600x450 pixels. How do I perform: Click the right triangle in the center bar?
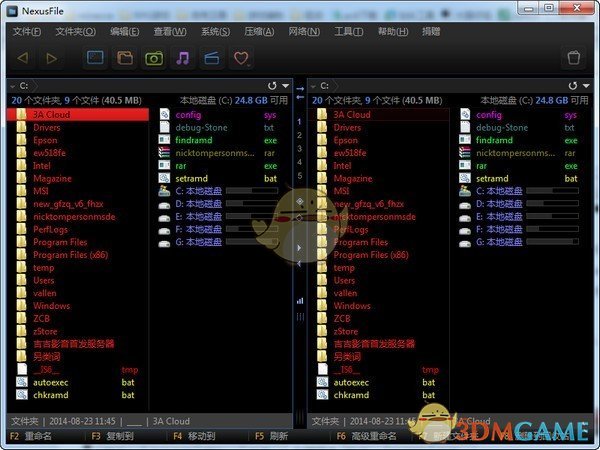tap(300, 248)
